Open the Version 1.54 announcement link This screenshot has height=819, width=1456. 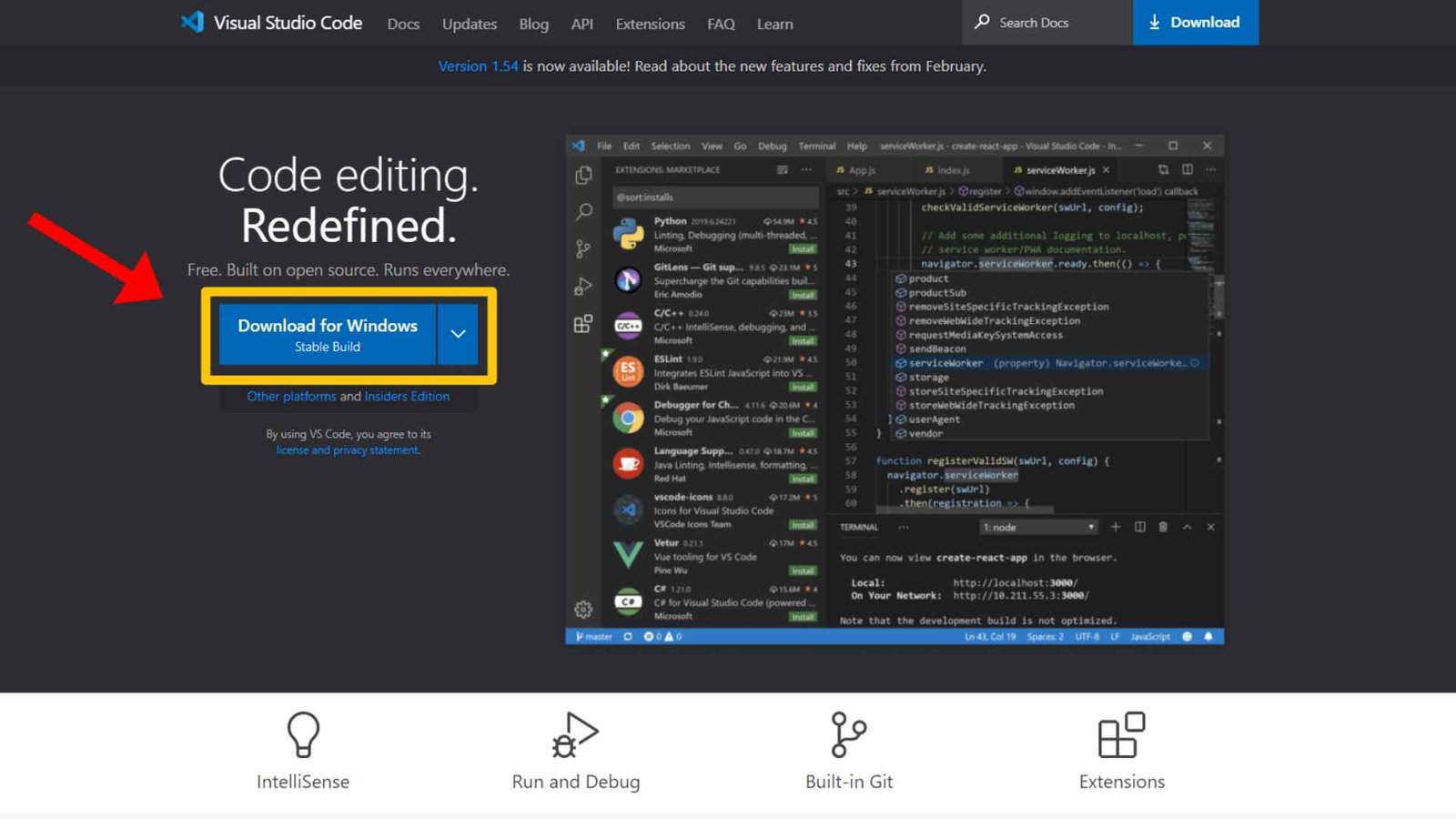[x=478, y=66]
